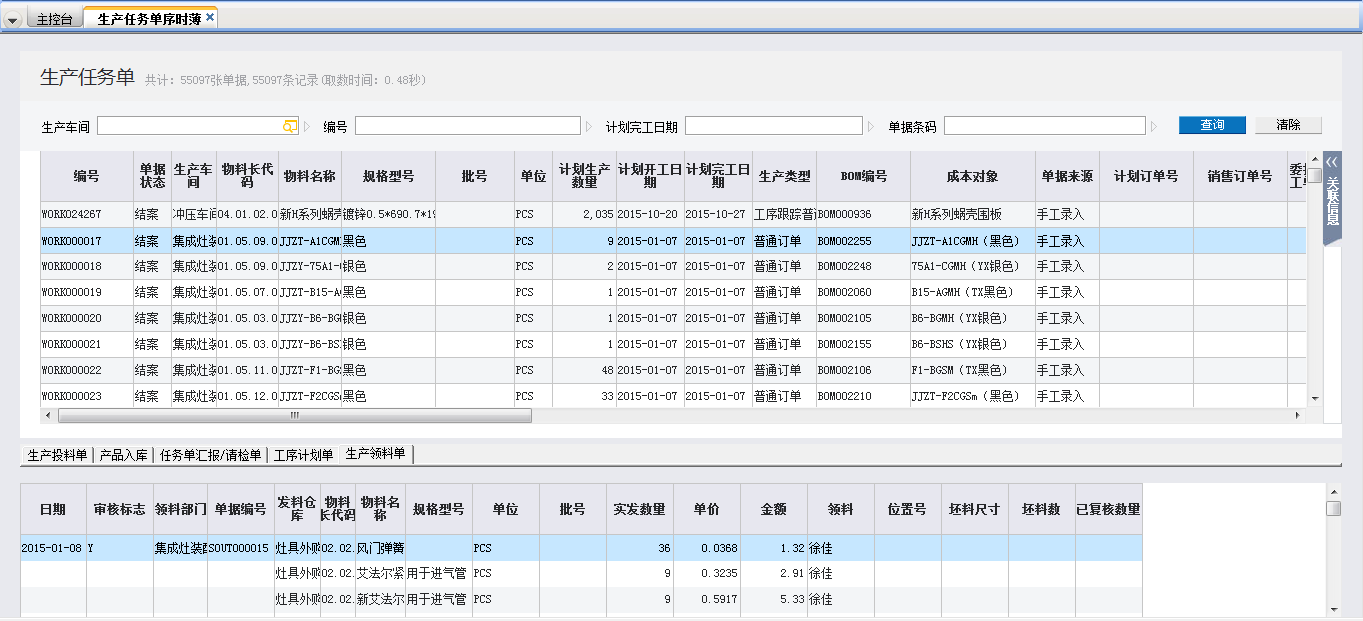1363x621 pixels.
Task: Click the lower grid vertical scrollbar up arrow
Action: [1333, 491]
